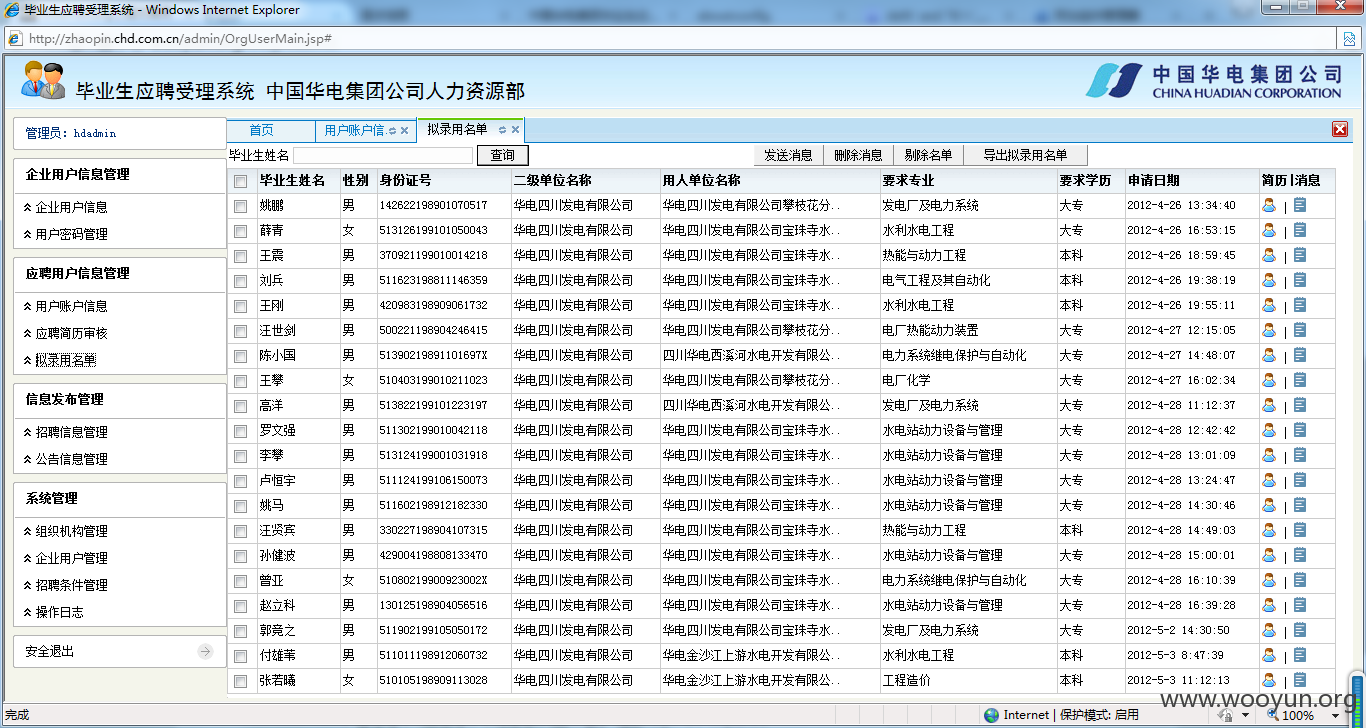This screenshot has width=1366, height=728.
Task: Select the 拟录用名单 tab
Action: (457, 129)
